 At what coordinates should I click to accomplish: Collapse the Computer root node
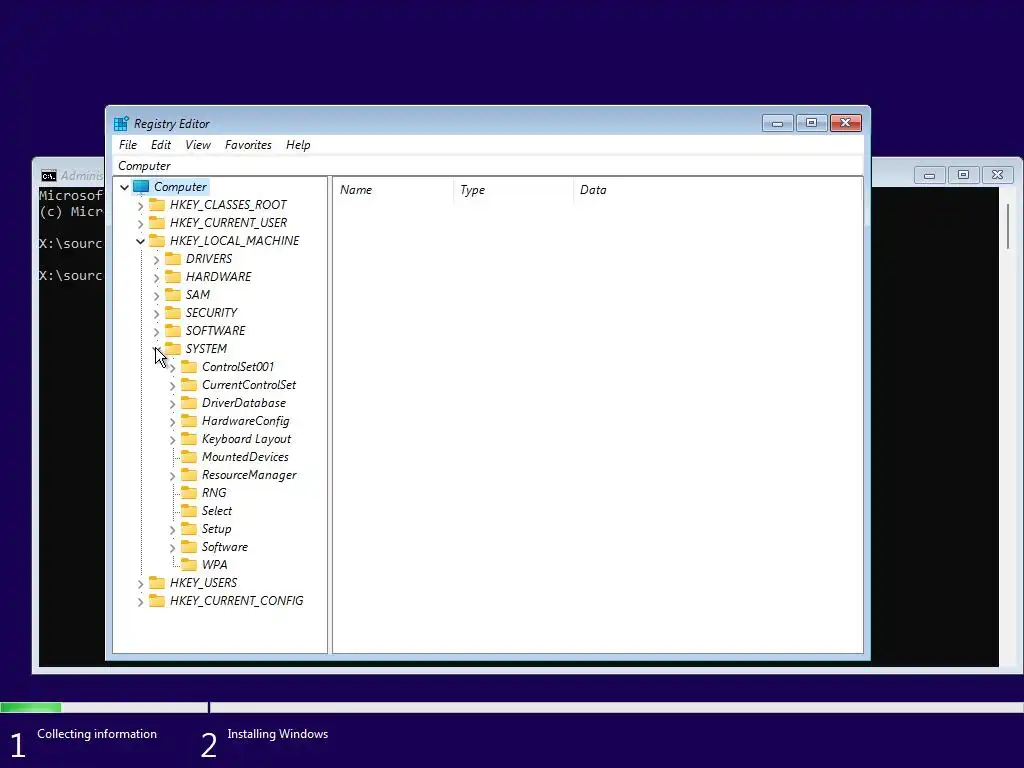click(124, 187)
